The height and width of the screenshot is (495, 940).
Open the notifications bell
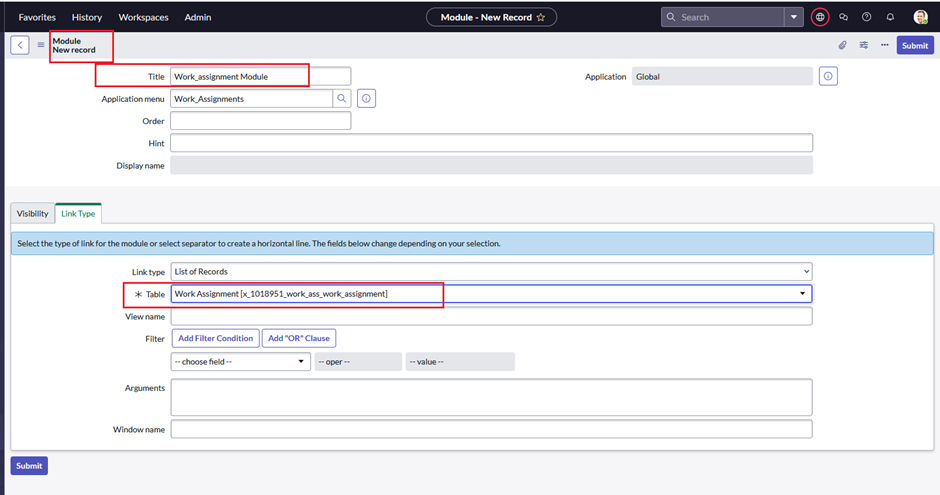(x=890, y=17)
